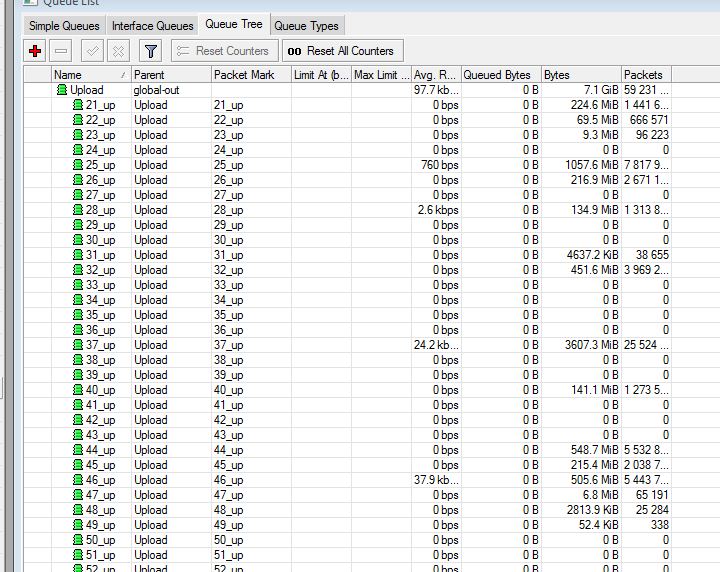Switch to the Simple Queues tab
Viewport: 720px width, 572px height.
click(x=64, y=26)
